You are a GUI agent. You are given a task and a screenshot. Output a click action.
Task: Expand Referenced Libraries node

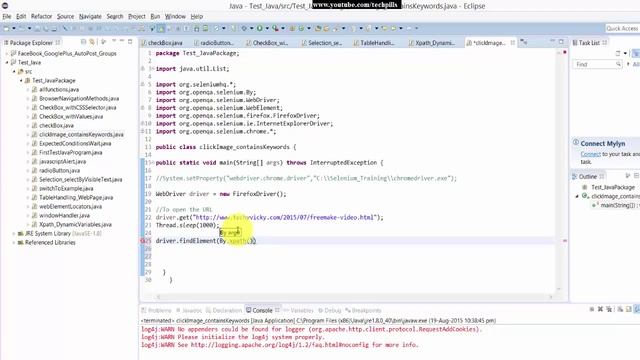[x=14, y=242]
